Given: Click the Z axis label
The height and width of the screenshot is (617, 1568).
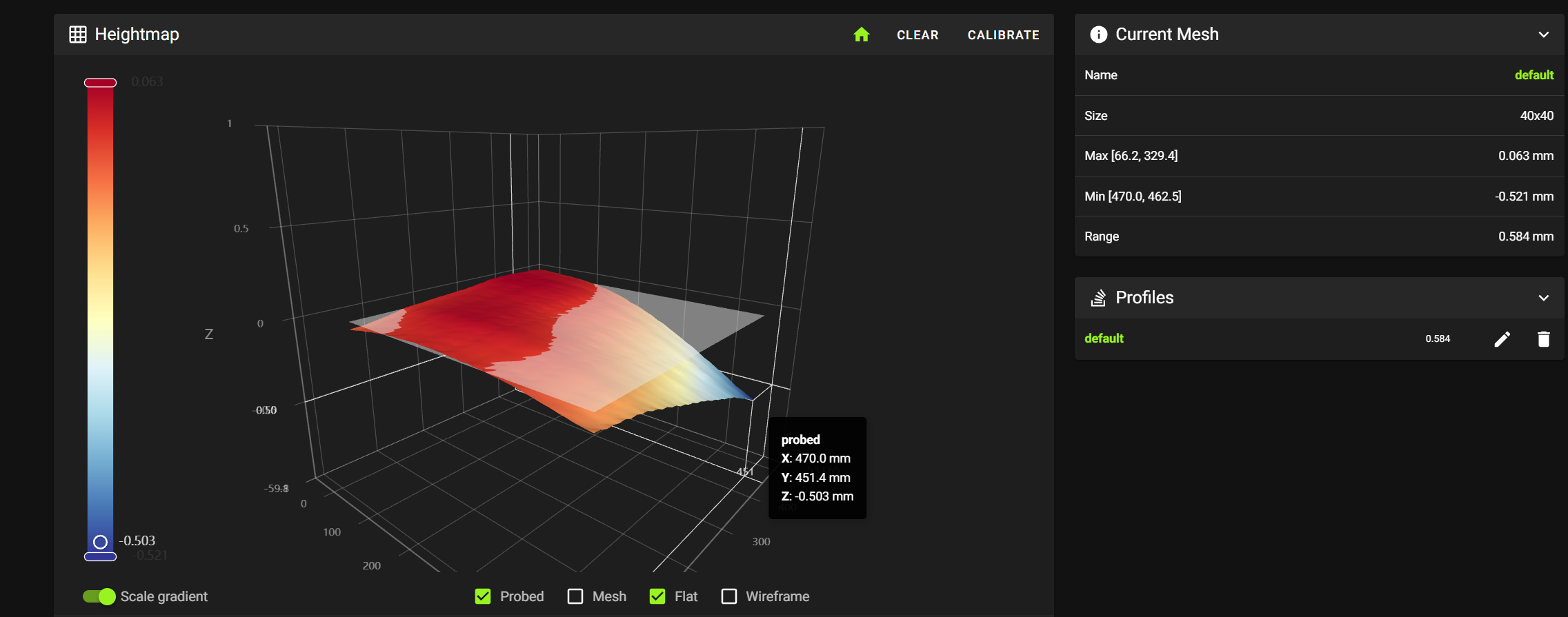Looking at the screenshot, I should (209, 334).
